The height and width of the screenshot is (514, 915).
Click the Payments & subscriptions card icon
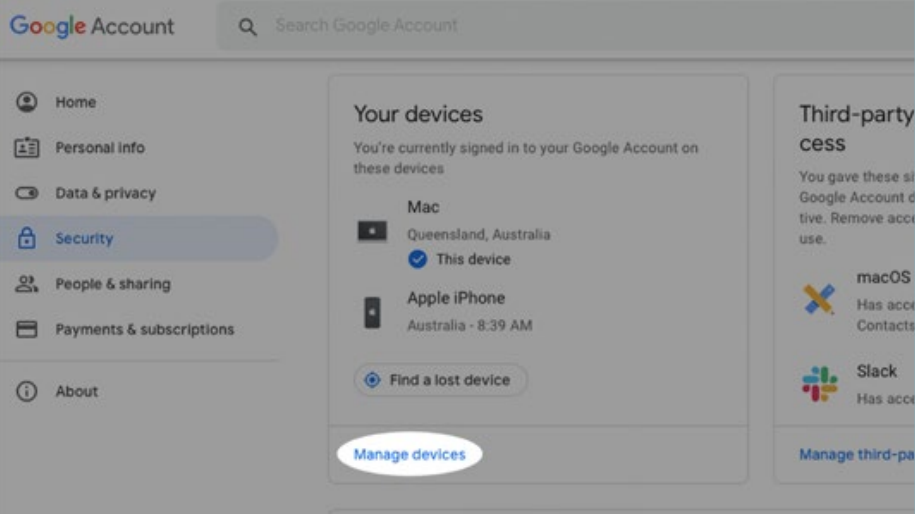click(27, 329)
